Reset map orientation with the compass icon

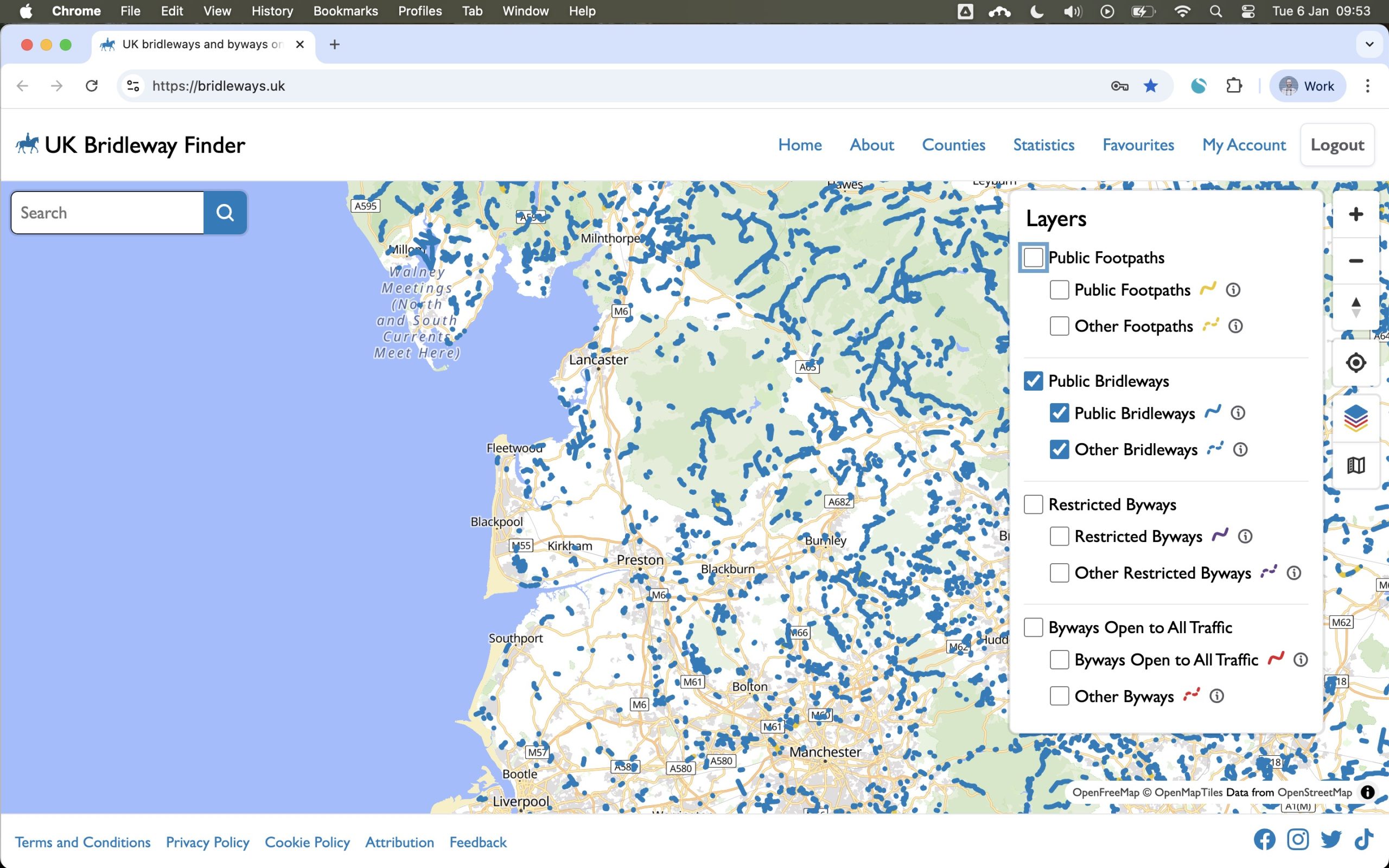pyautogui.click(x=1355, y=306)
